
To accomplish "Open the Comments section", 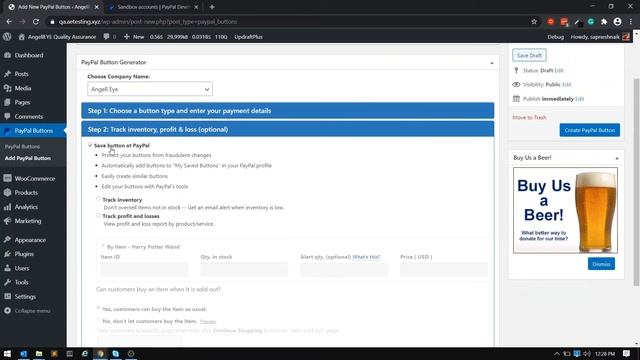I will (x=29, y=116).
